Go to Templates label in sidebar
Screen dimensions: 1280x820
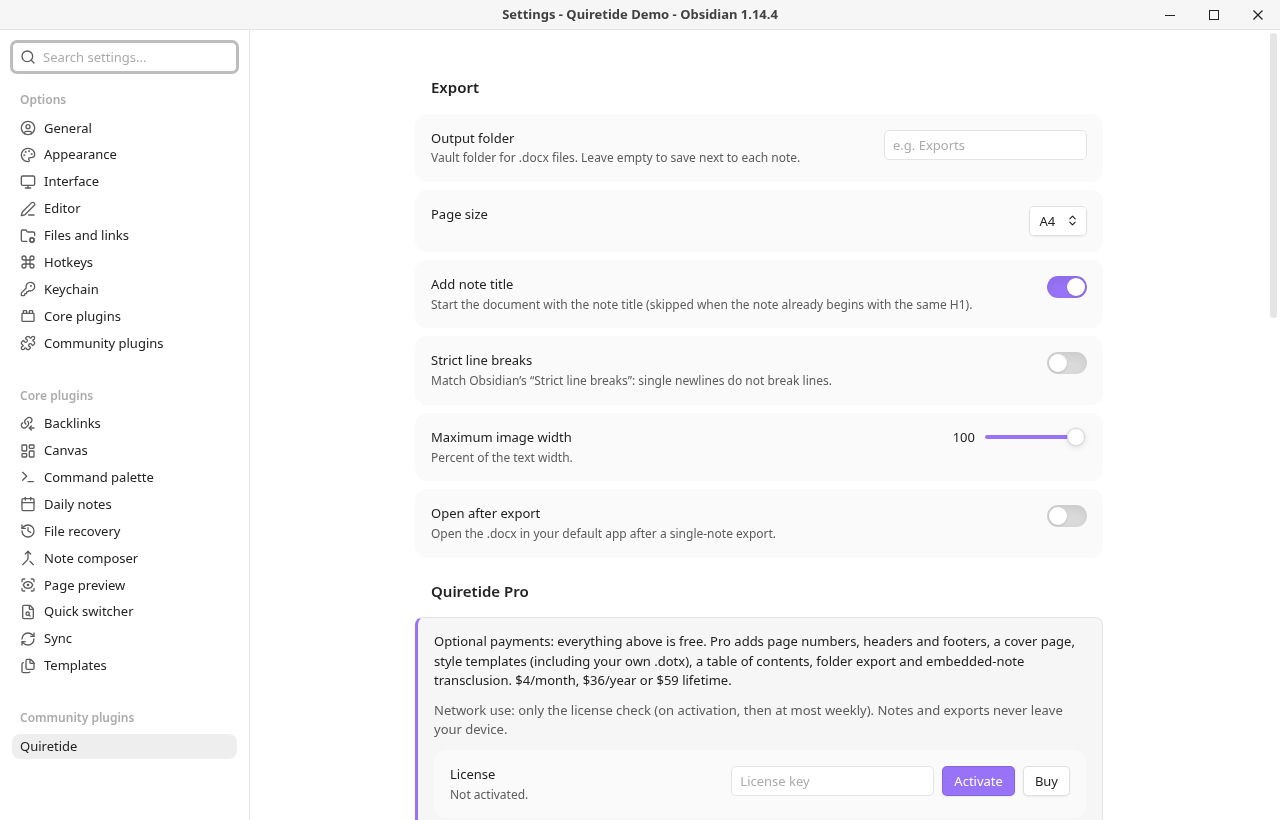coord(75,666)
